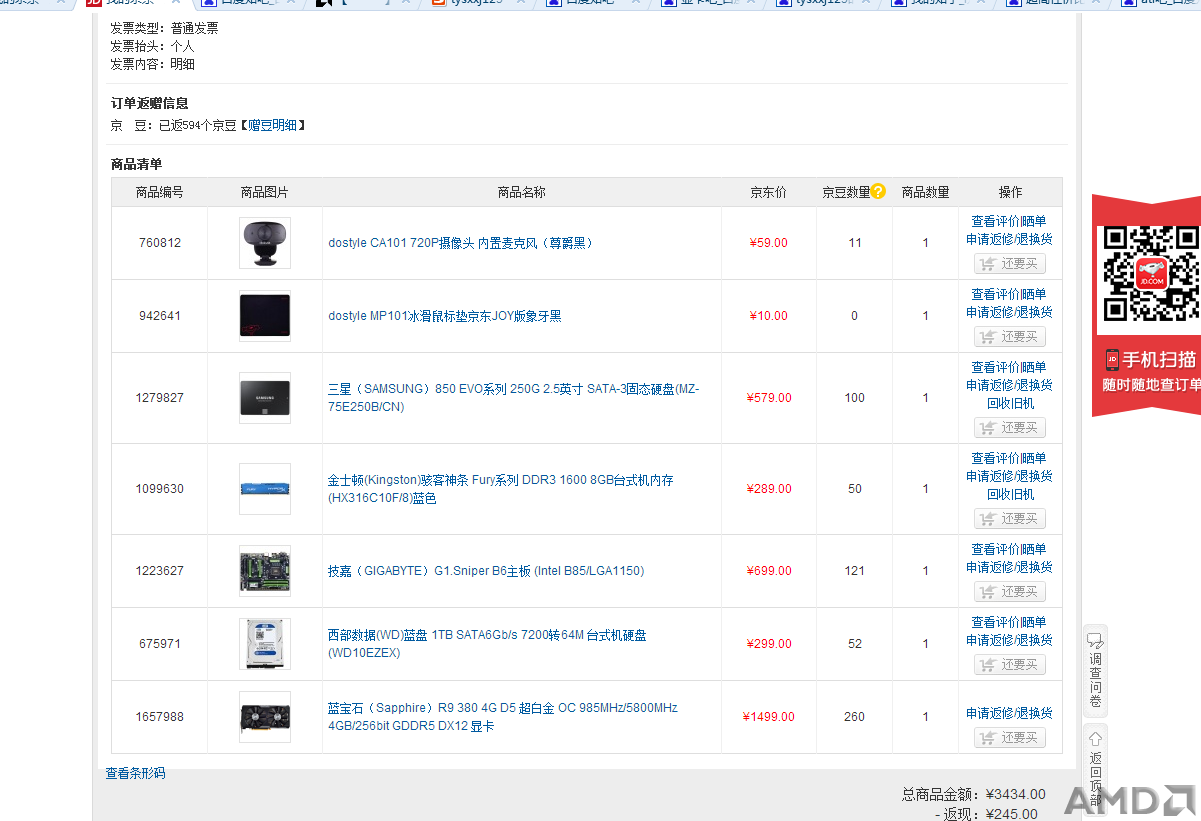Click the 京东价 column header
The width and height of the screenshot is (1201, 821).
[x=769, y=192]
